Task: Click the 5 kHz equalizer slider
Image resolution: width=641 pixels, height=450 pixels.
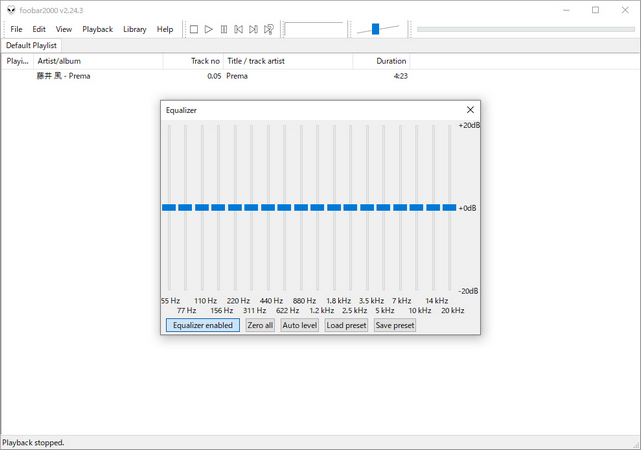Action: click(383, 208)
